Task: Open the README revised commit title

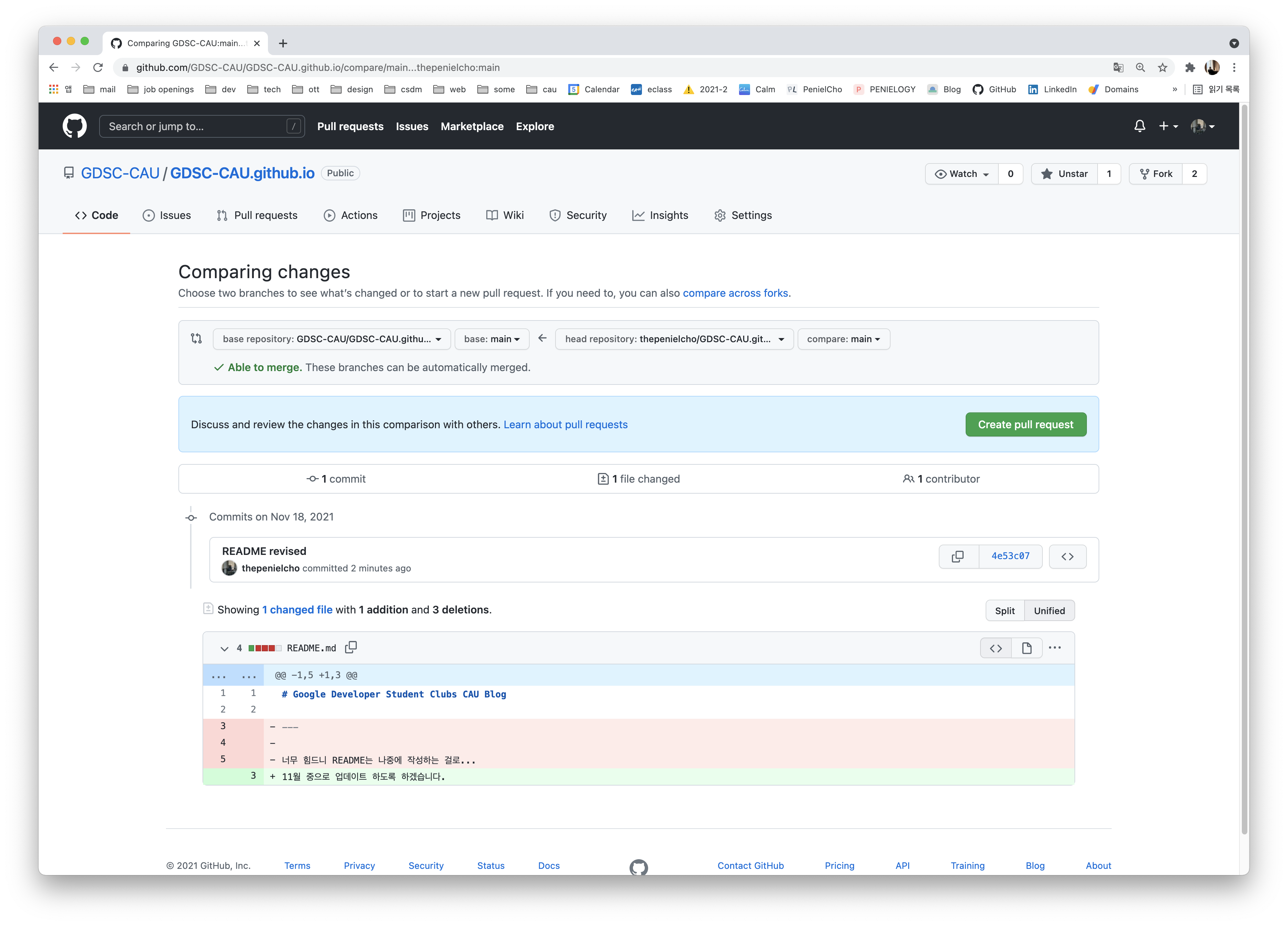Action: [264, 551]
